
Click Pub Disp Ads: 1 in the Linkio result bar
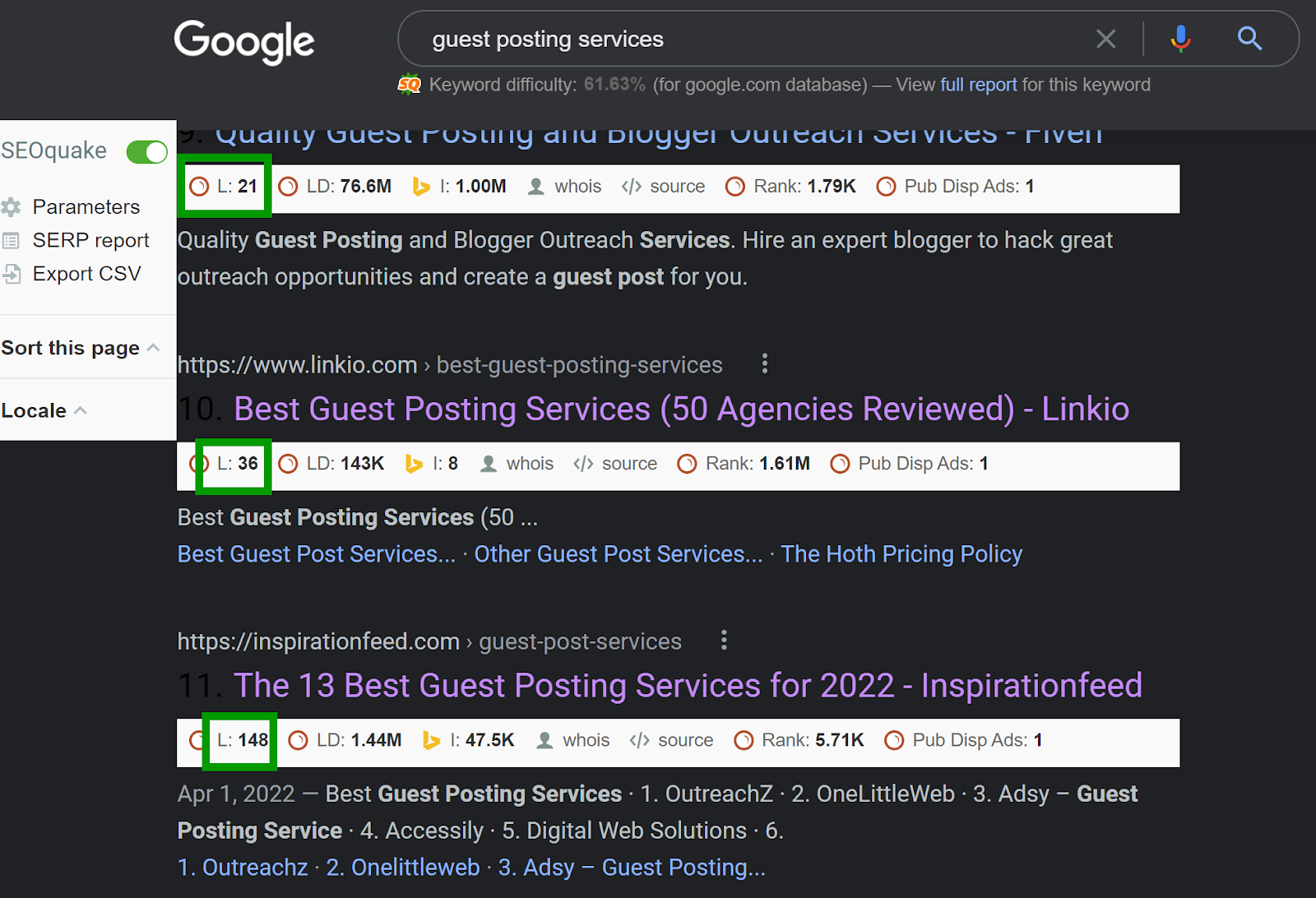point(910,464)
